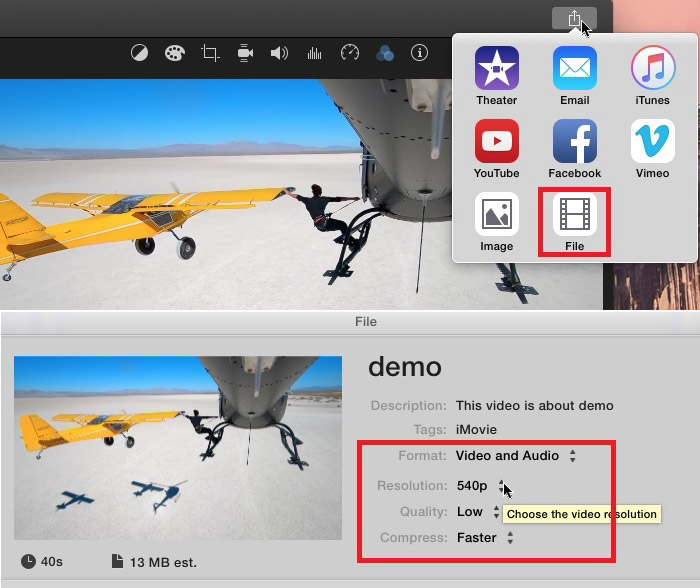This screenshot has height=588, width=700.
Task: Share the movie via Email
Action: pos(575,75)
